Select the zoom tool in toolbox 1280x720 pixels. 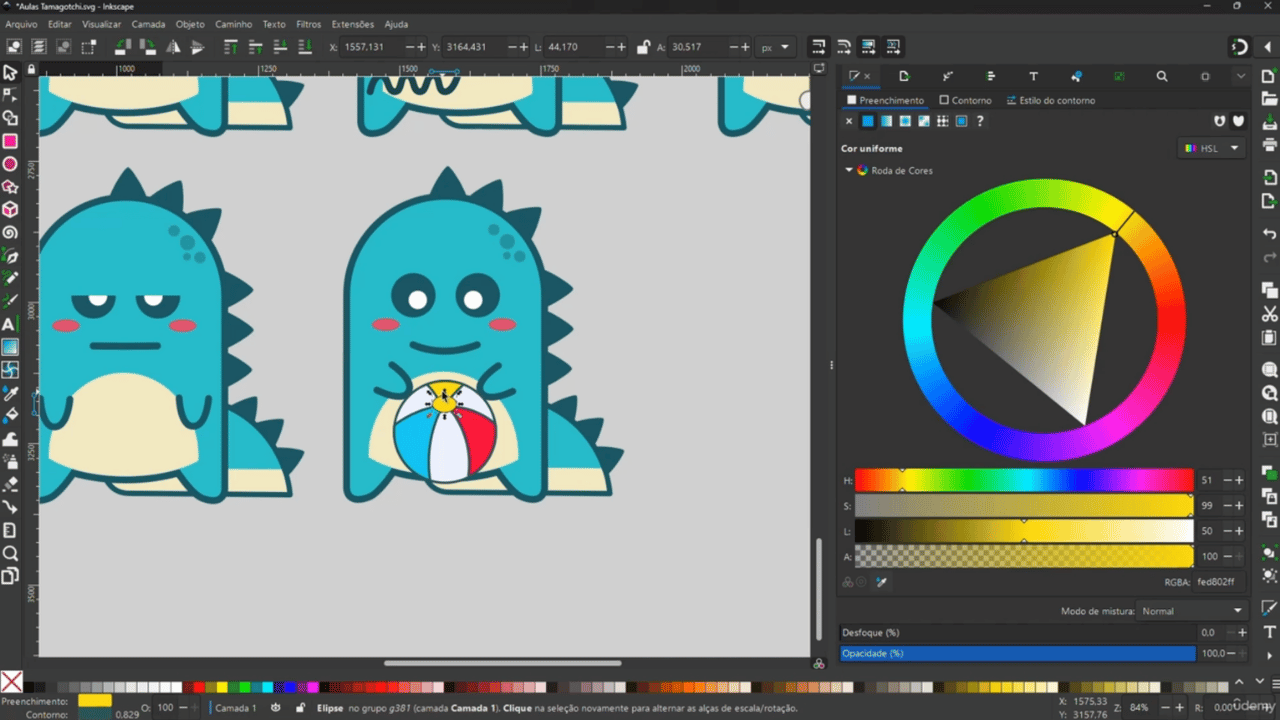point(10,553)
